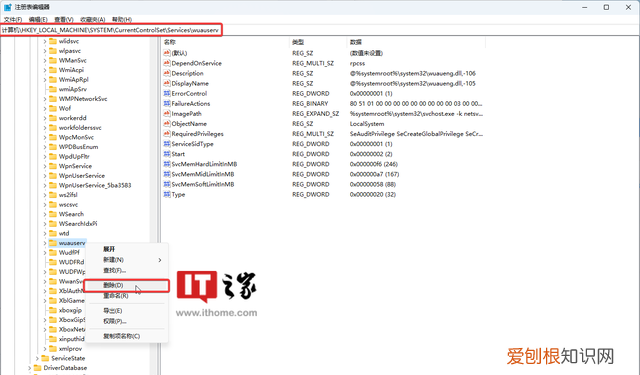
Task: Select the workfolderssvc key
Action: pyautogui.click(x=80, y=128)
